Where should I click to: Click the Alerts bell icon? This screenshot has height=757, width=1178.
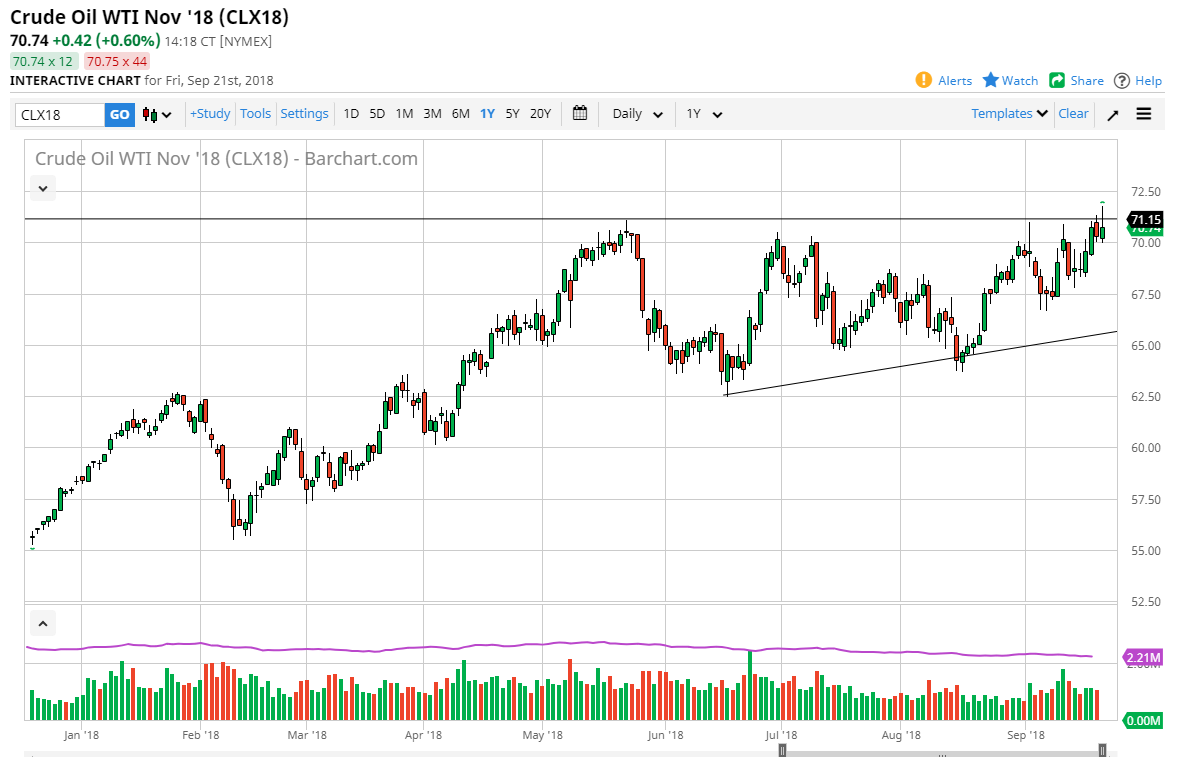pyautogui.click(x=923, y=80)
